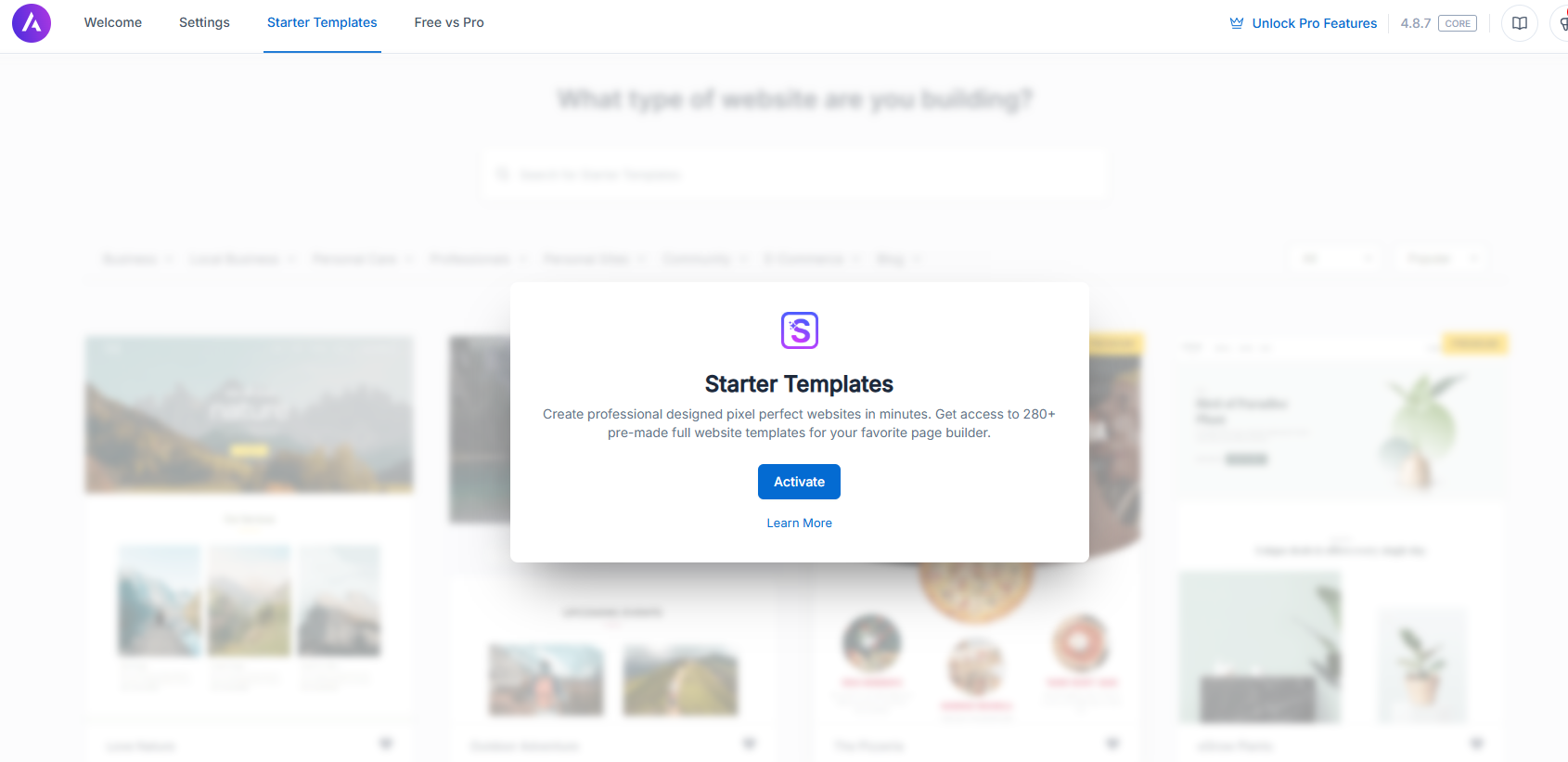
Task: Expand the blurred Popular sort dropdown
Action: point(1441,259)
